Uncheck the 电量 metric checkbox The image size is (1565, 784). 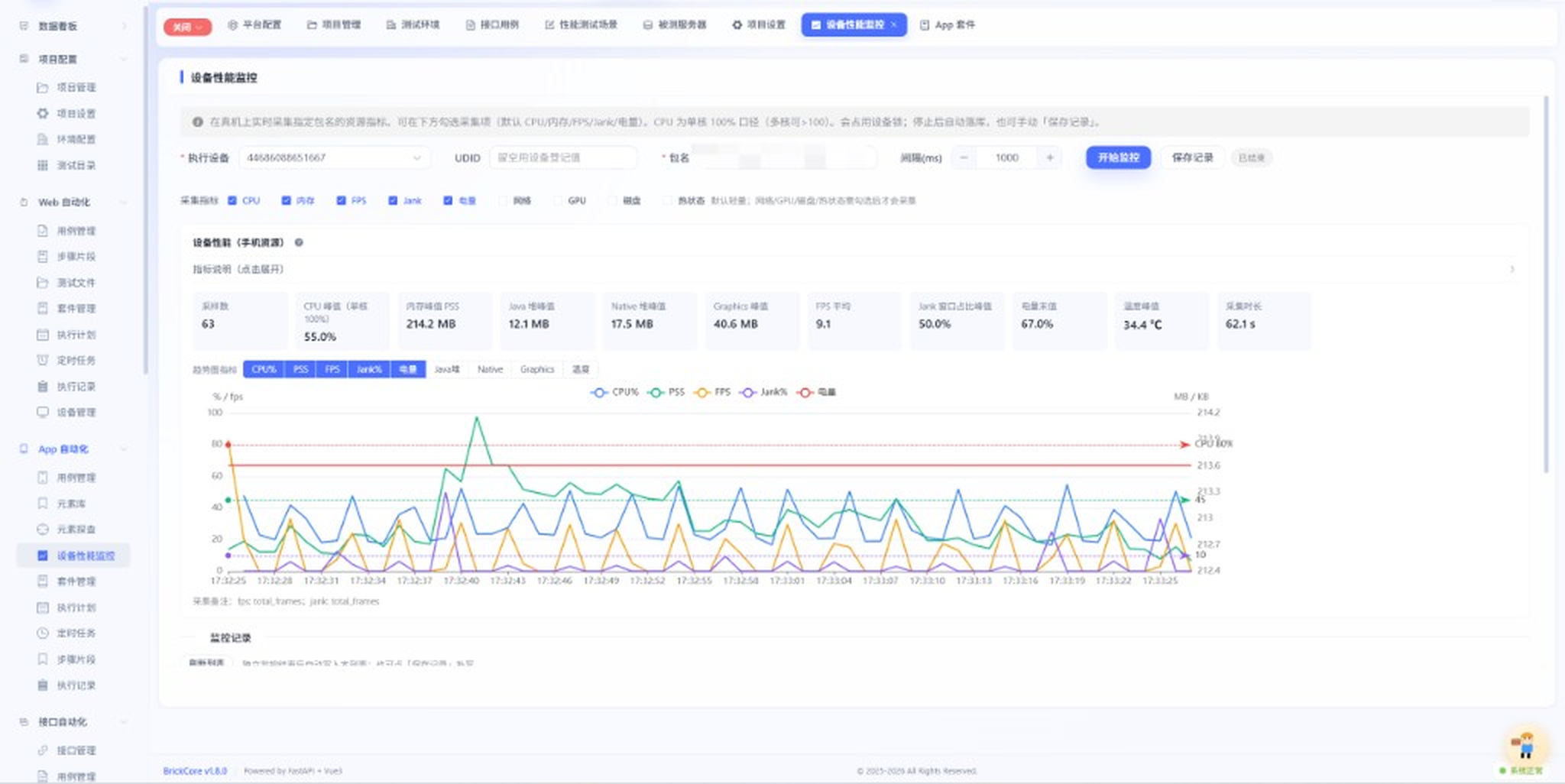tap(448, 201)
